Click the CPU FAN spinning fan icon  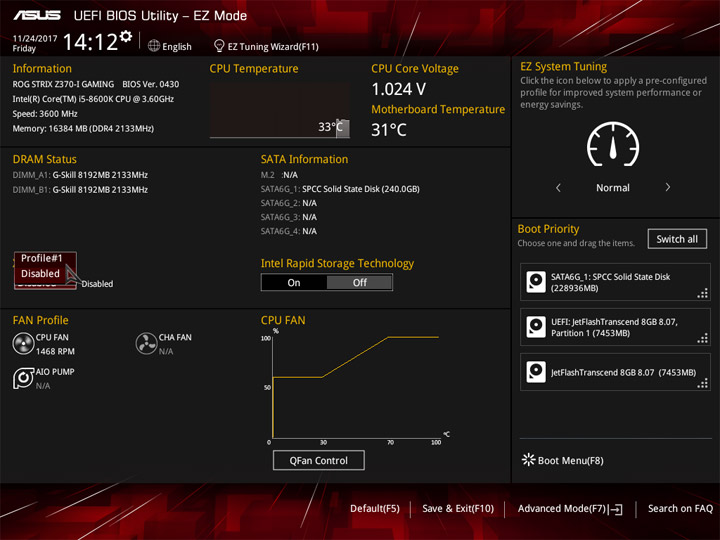click(23, 343)
